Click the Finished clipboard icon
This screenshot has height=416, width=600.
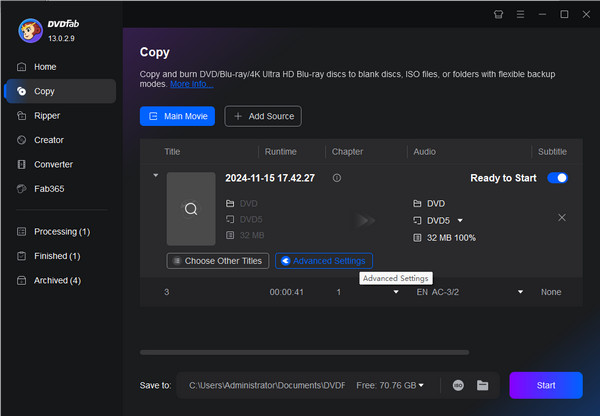22,256
